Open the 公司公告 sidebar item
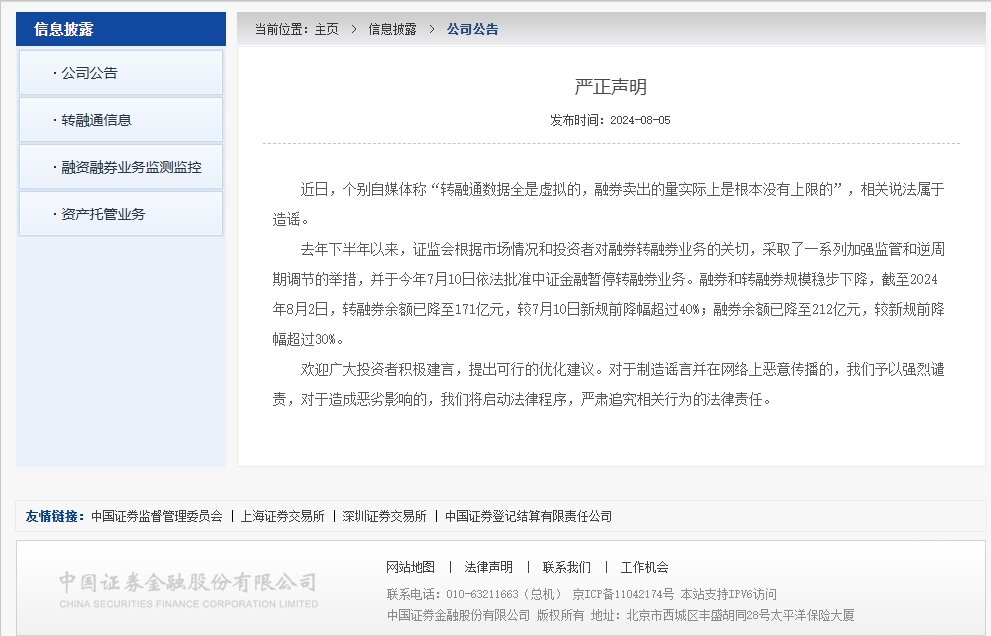 click(x=121, y=73)
